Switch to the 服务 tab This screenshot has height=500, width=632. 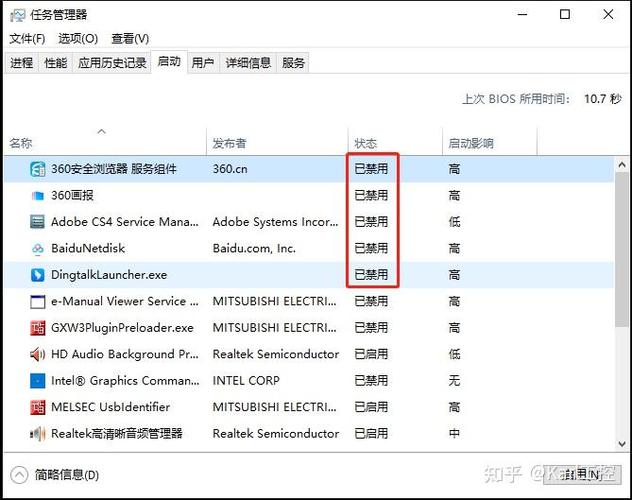tap(293, 63)
